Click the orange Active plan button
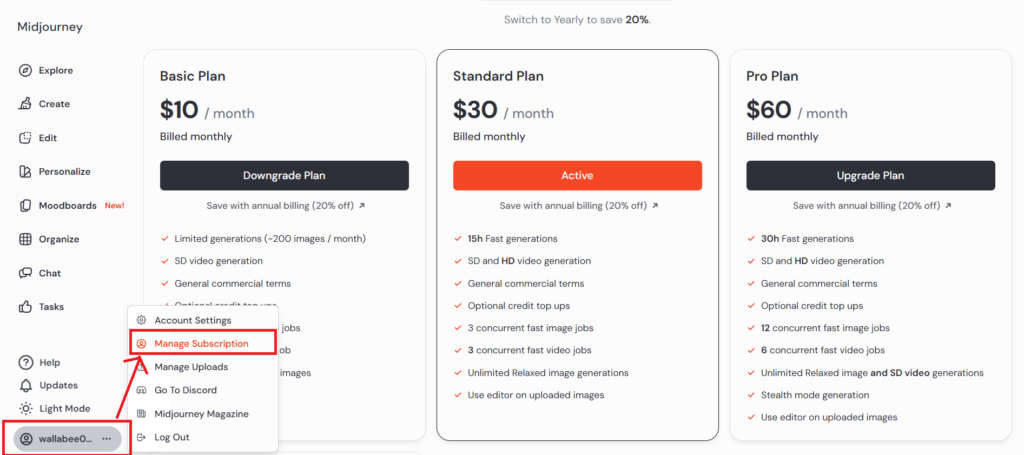1024x455 pixels. coord(577,176)
